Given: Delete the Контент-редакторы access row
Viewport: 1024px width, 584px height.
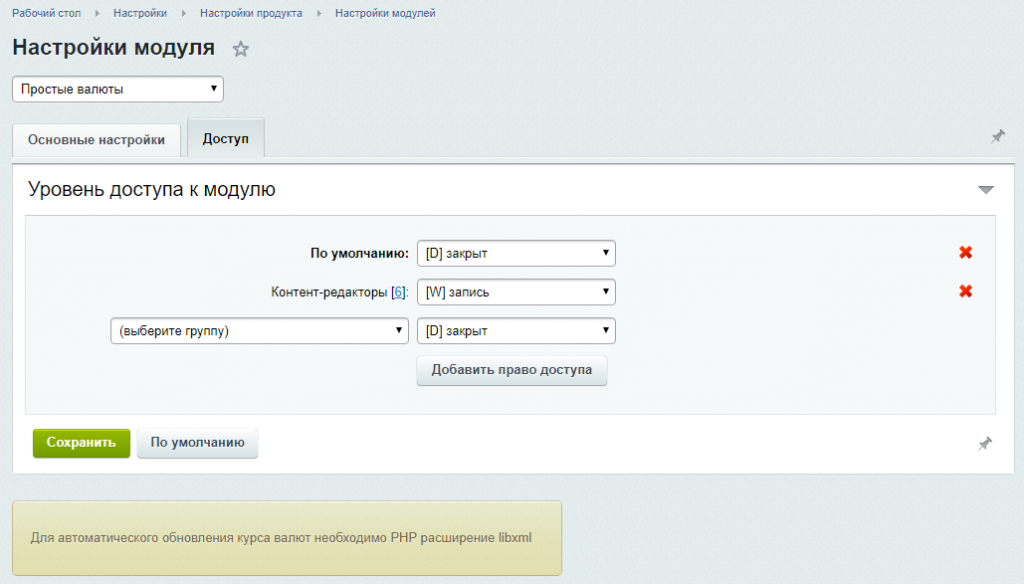Looking at the screenshot, I should (x=965, y=291).
